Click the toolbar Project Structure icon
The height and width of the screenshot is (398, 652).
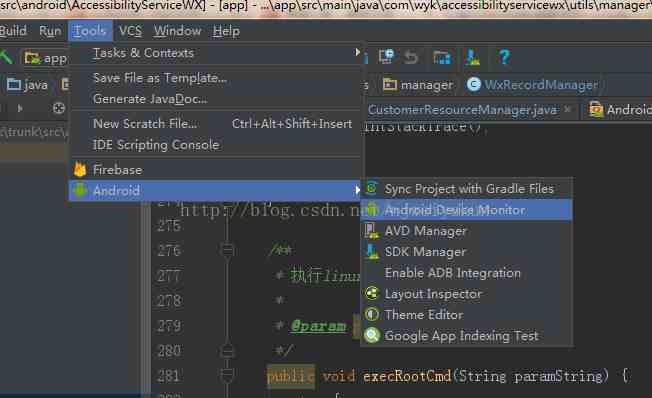pos(442,57)
